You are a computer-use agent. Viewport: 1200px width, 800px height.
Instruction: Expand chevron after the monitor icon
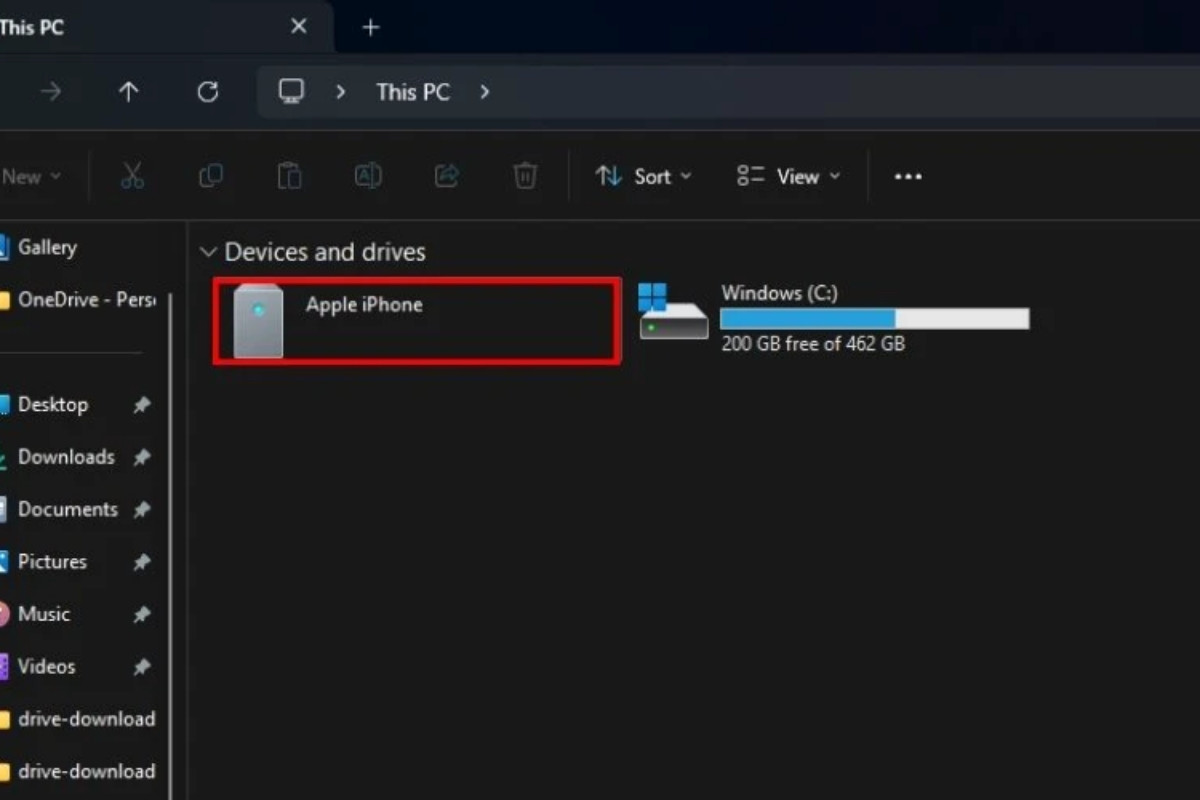click(x=341, y=92)
